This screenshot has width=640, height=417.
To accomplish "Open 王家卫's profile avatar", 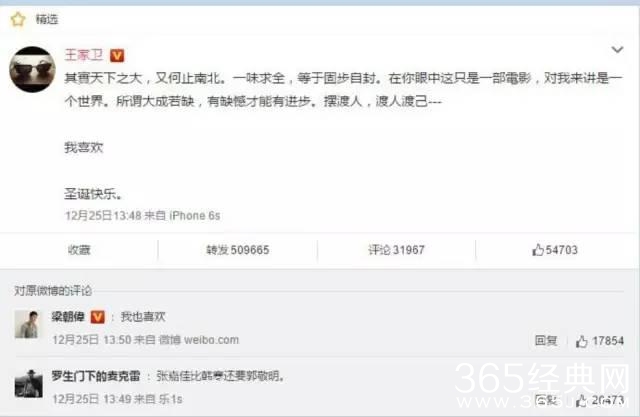I will [x=33, y=69].
